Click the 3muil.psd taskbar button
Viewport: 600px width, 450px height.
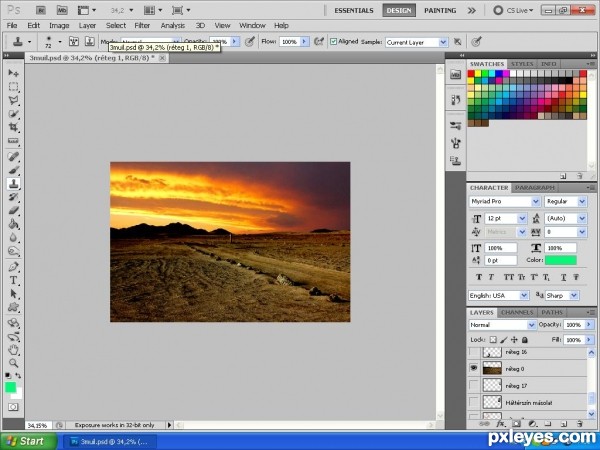click(109, 441)
